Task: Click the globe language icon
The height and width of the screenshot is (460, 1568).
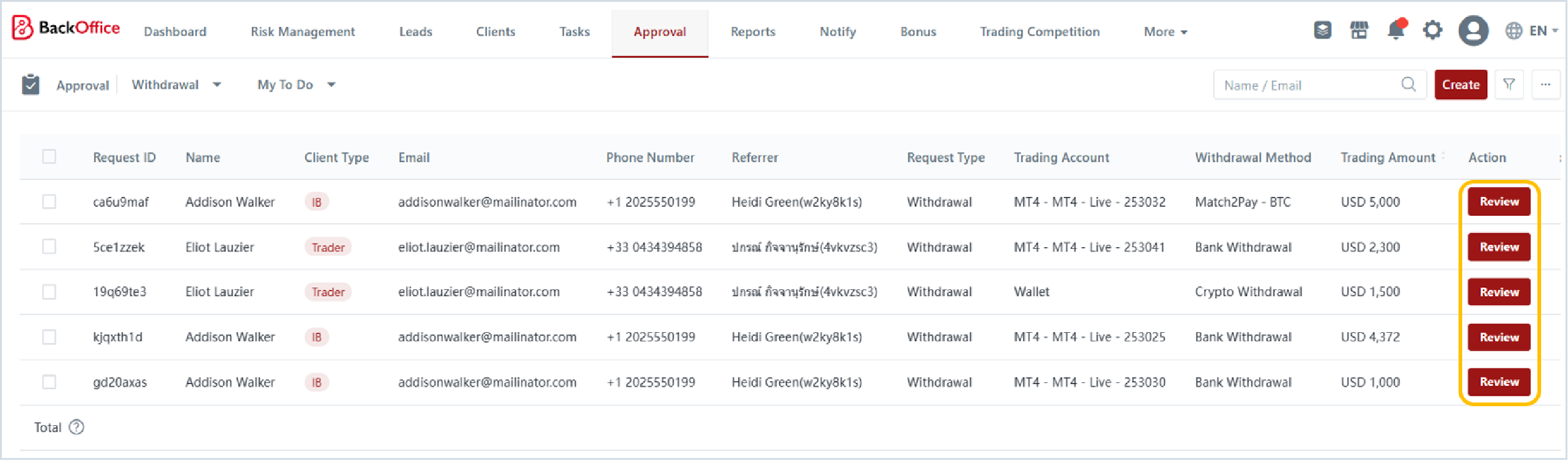Action: (1514, 31)
